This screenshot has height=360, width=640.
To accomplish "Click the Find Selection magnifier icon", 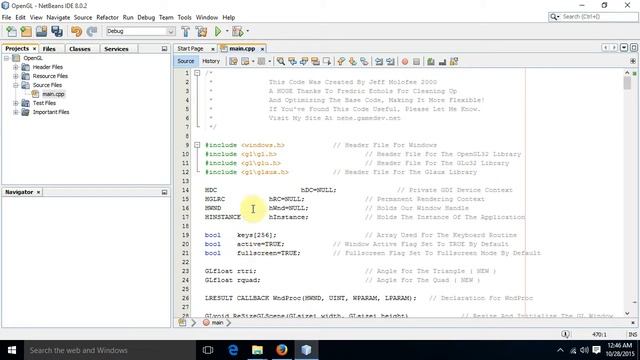I will click(x=281, y=61).
